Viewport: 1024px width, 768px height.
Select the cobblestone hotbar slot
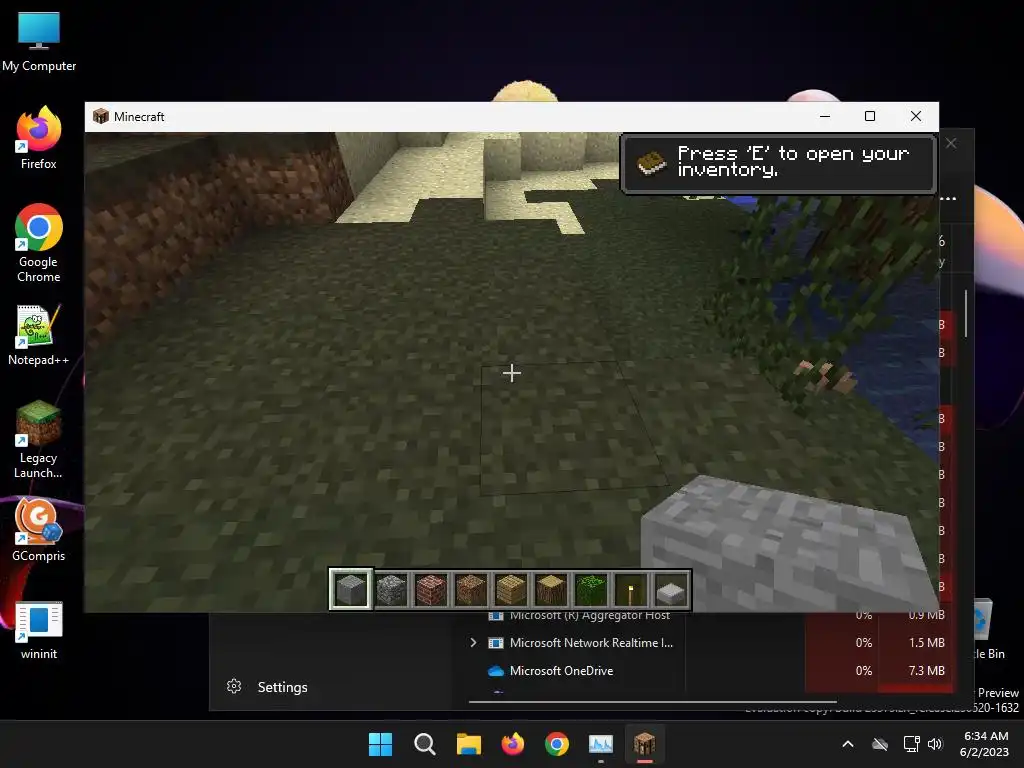pos(391,589)
